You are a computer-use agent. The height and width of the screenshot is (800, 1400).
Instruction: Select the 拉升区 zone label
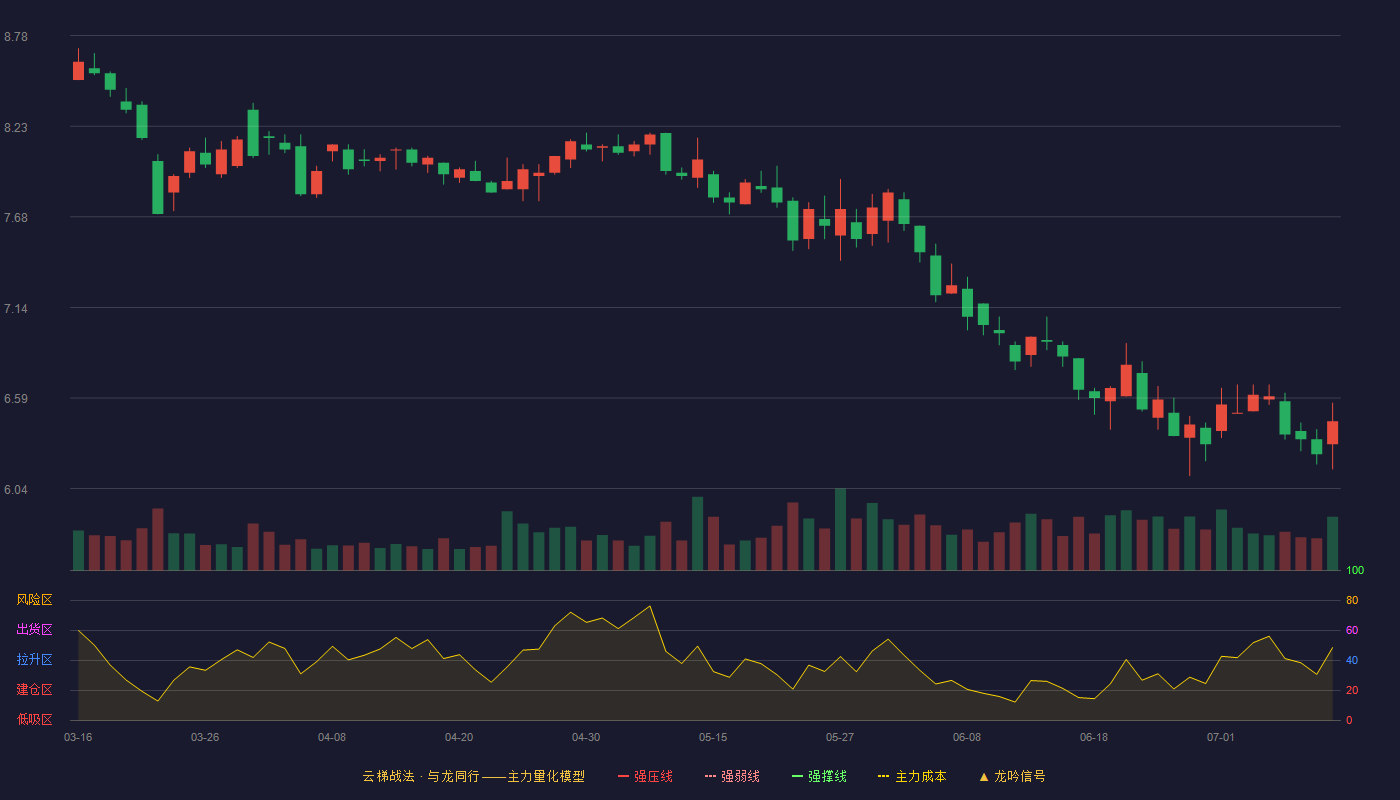click(35, 660)
